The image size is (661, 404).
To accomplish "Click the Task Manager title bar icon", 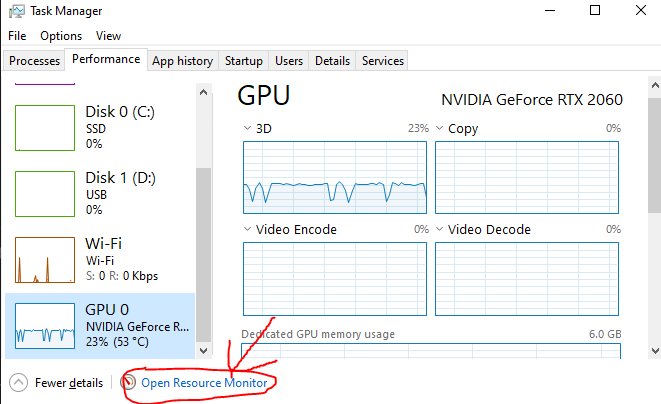I will tap(12, 10).
